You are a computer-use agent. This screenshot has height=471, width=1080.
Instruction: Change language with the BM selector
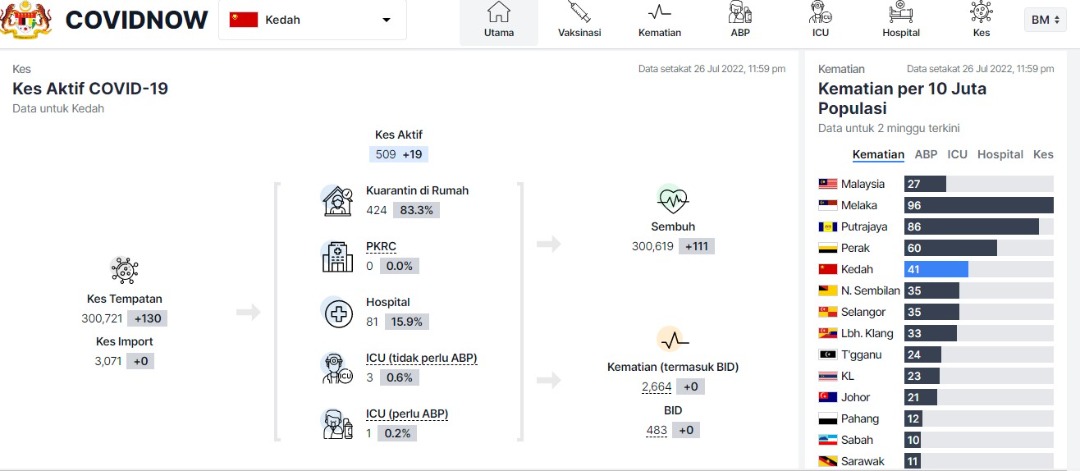click(1045, 20)
